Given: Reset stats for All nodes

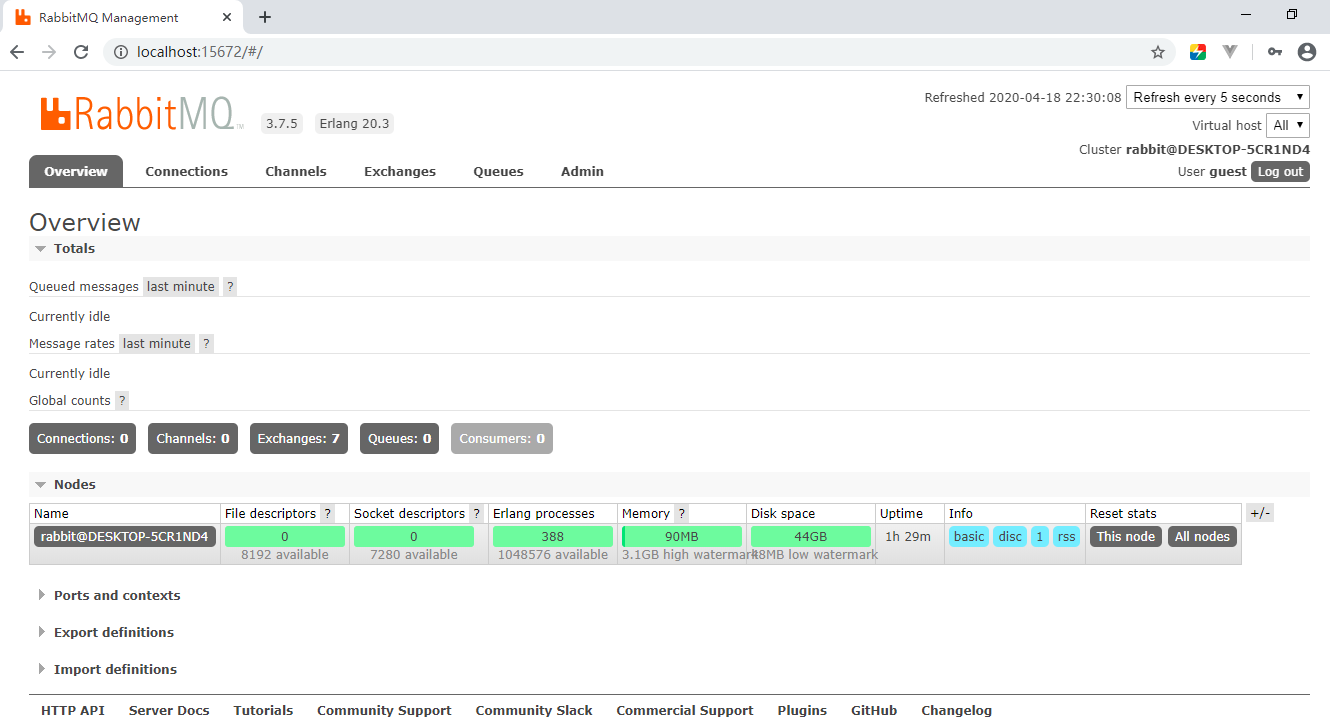Looking at the screenshot, I should tap(1203, 537).
